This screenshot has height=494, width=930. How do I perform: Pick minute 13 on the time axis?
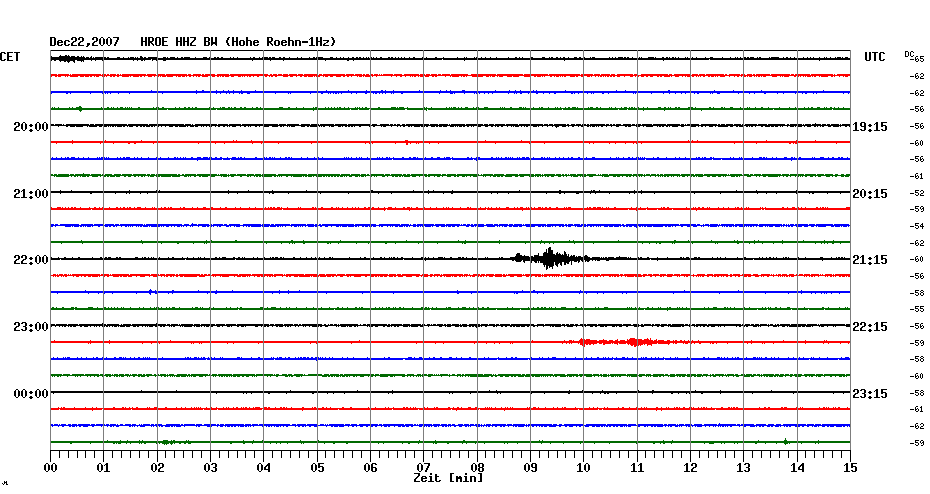(x=743, y=468)
